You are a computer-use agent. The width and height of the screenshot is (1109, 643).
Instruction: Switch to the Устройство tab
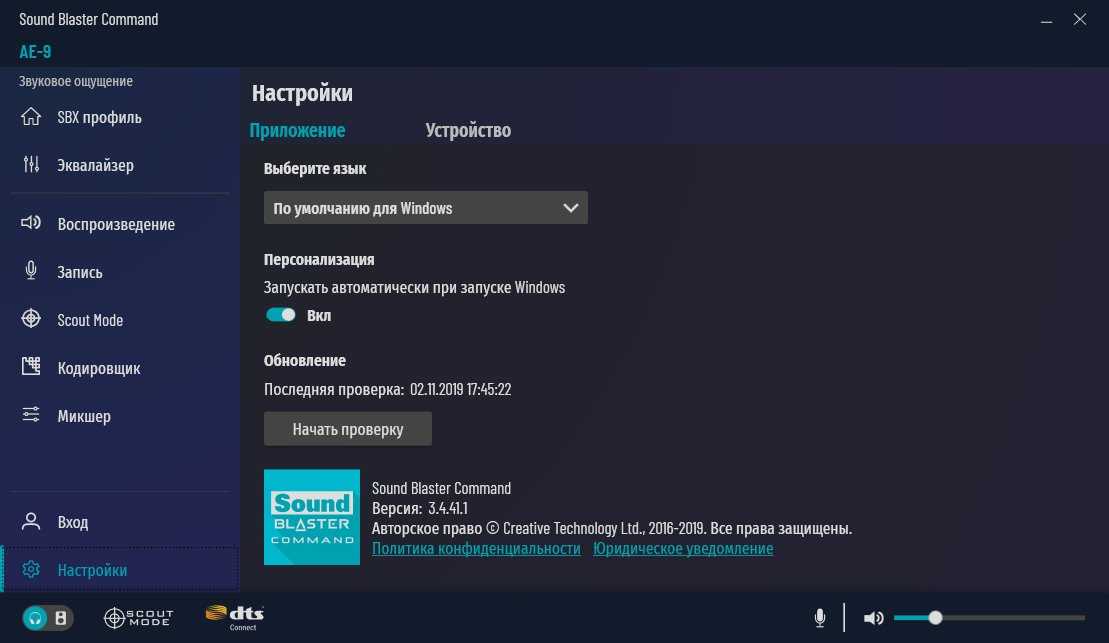point(468,130)
